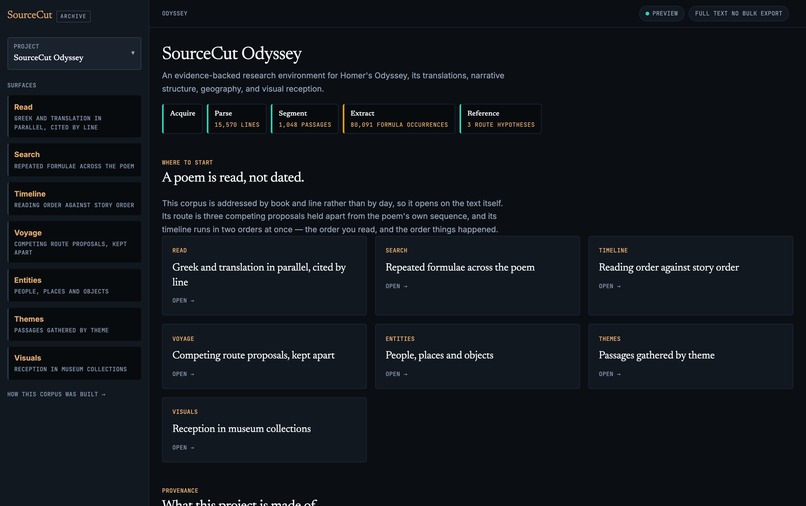
Task: Click the 'SURFACES' sidebar heading
Action: (x=22, y=85)
